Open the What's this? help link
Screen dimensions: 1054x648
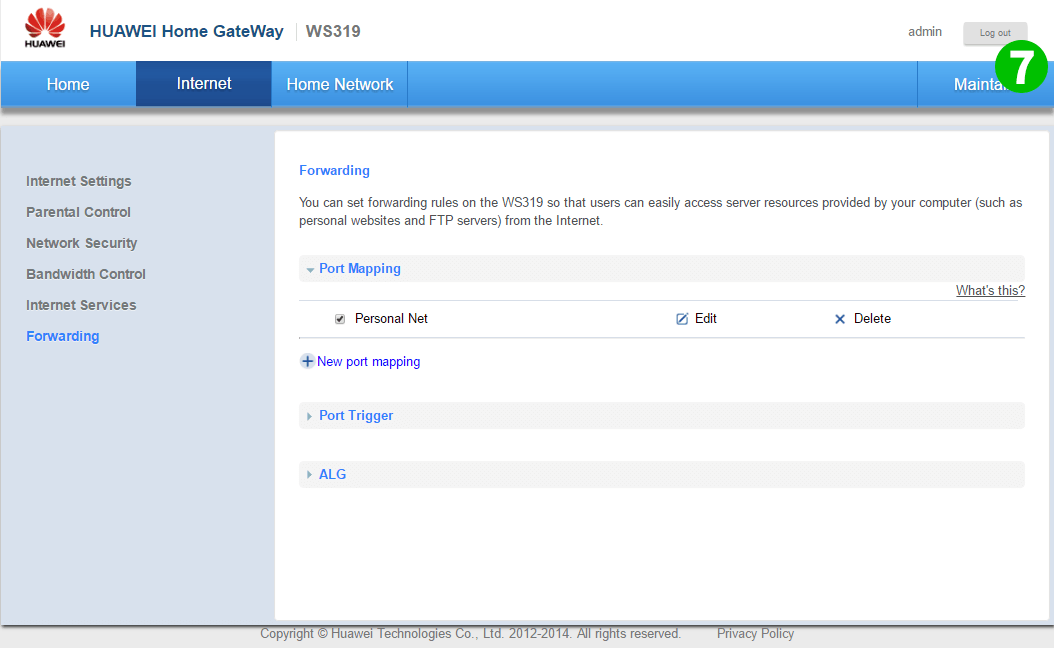990,290
